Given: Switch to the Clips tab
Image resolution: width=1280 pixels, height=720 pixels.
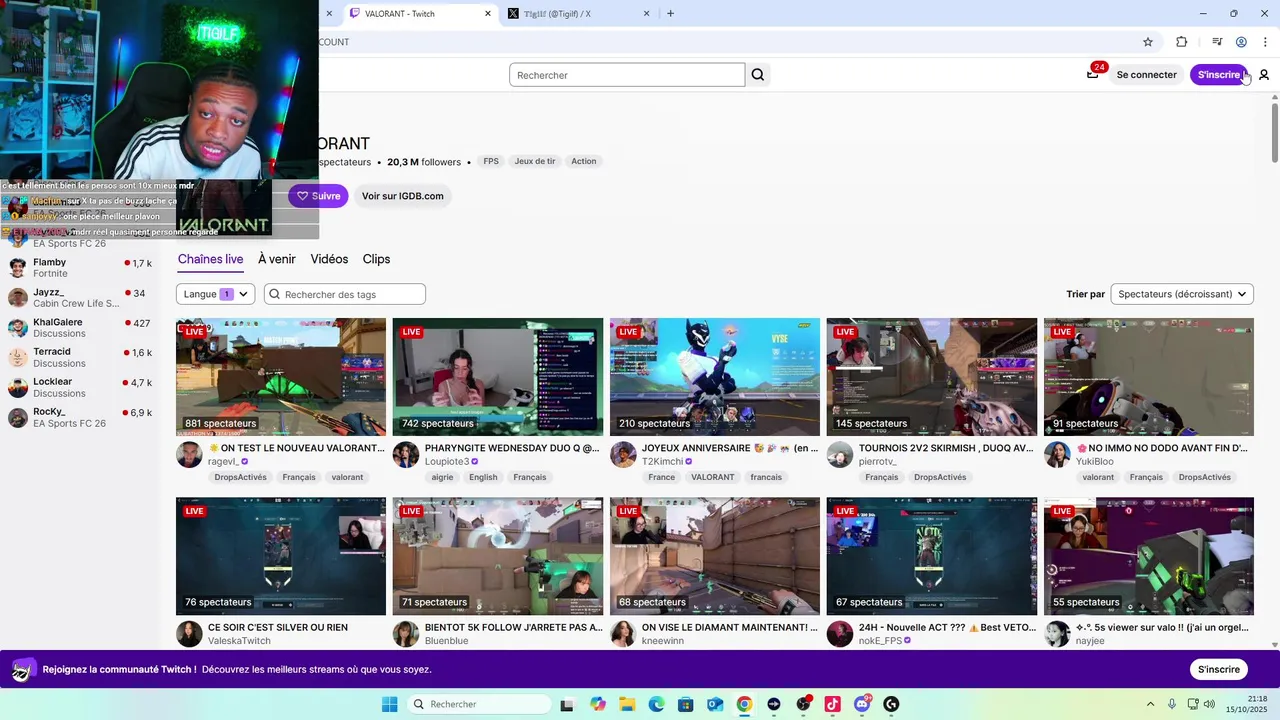Looking at the screenshot, I should tap(376, 259).
